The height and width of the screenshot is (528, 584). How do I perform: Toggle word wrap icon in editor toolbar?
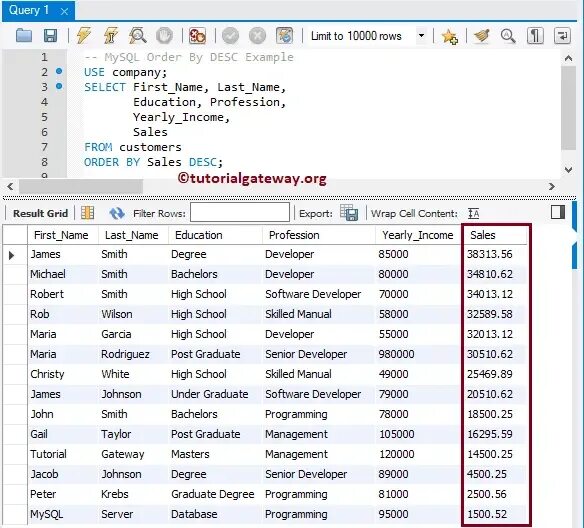click(562, 36)
